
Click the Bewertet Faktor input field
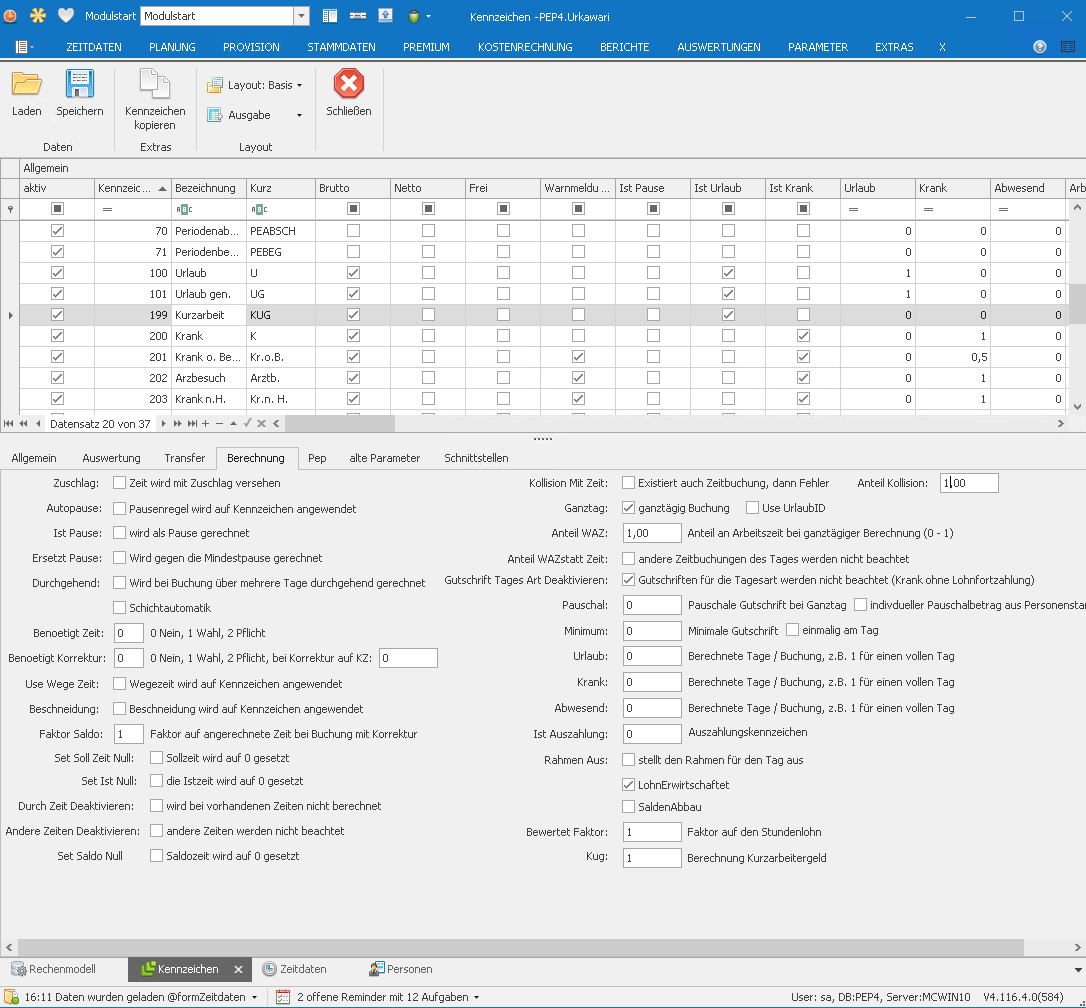[x=652, y=832]
